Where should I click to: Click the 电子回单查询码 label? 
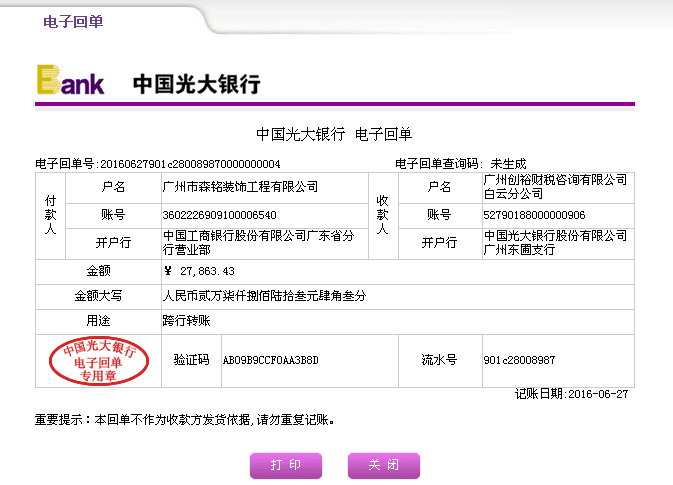(x=438, y=164)
